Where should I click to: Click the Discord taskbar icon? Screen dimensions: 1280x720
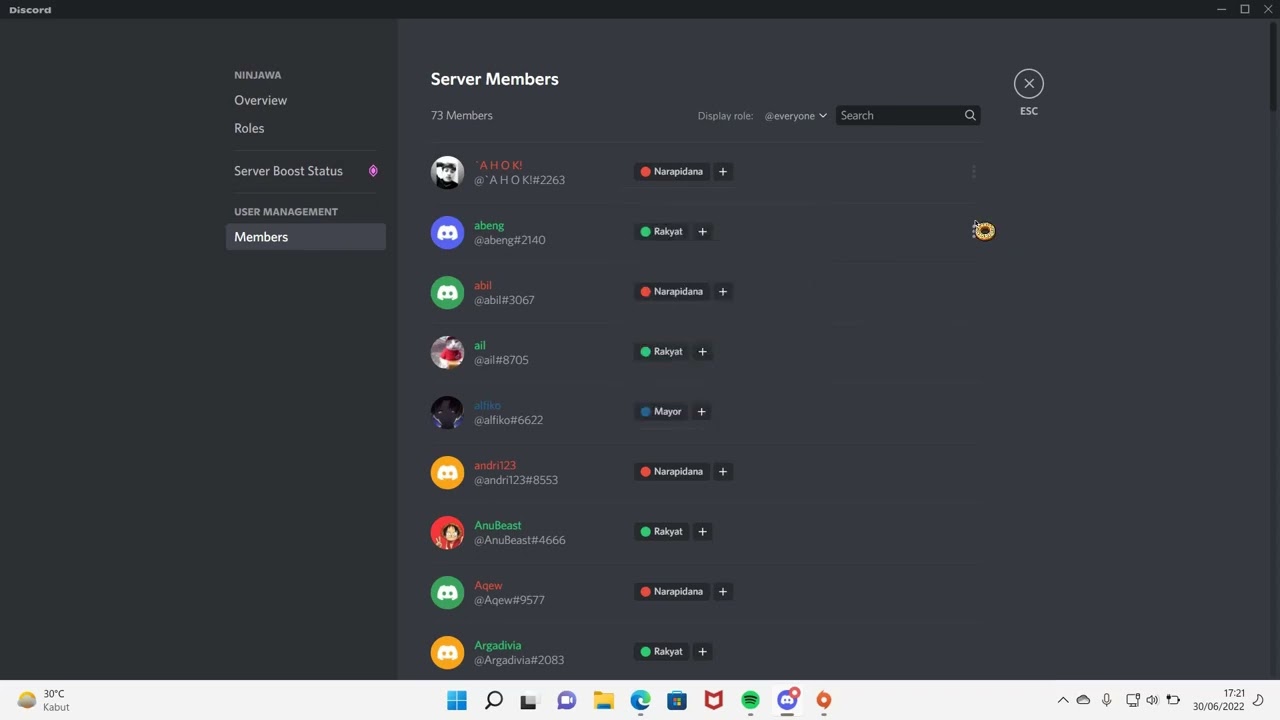tap(787, 701)
